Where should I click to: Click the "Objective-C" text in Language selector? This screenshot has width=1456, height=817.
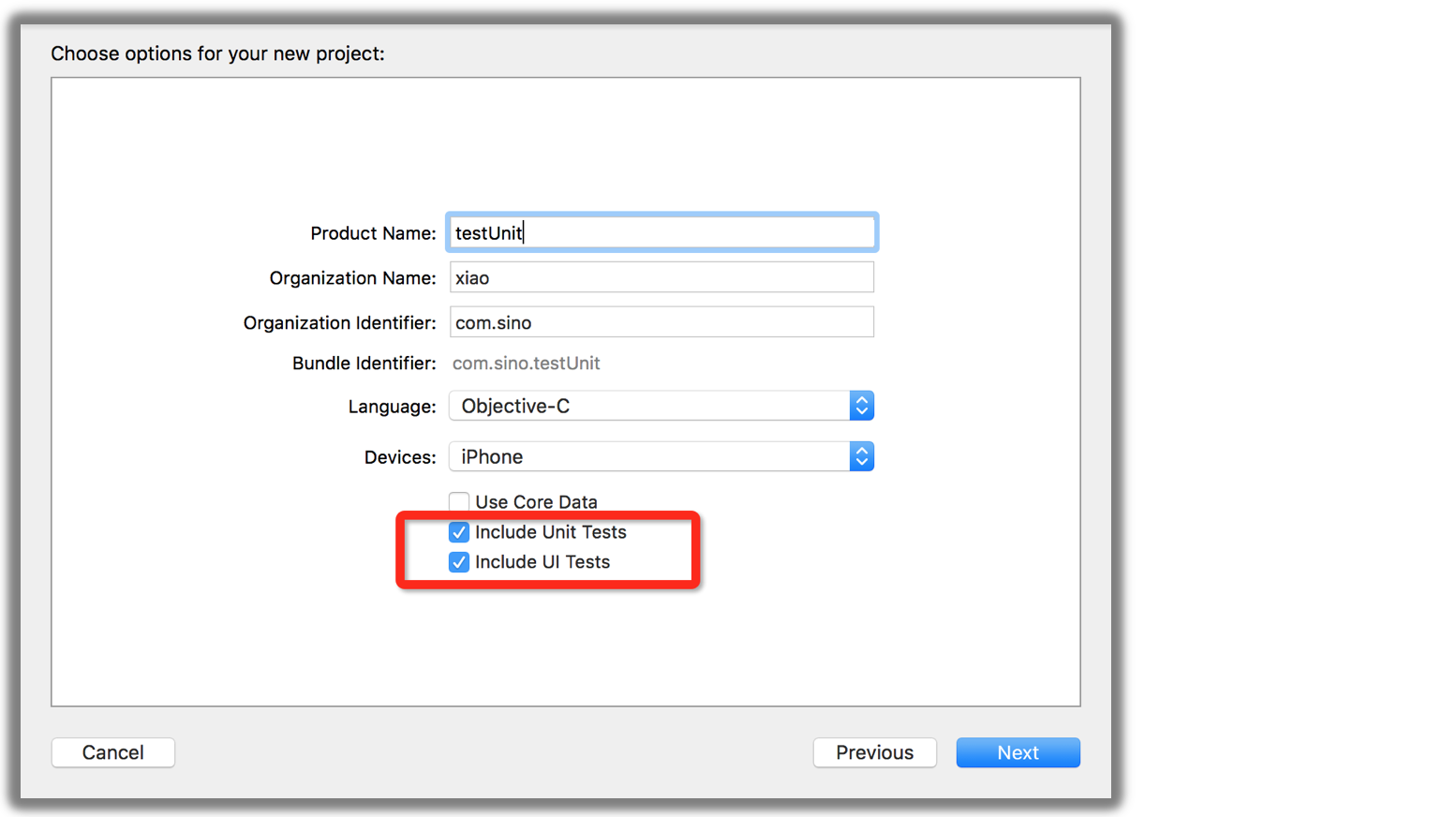click(515, 406)
